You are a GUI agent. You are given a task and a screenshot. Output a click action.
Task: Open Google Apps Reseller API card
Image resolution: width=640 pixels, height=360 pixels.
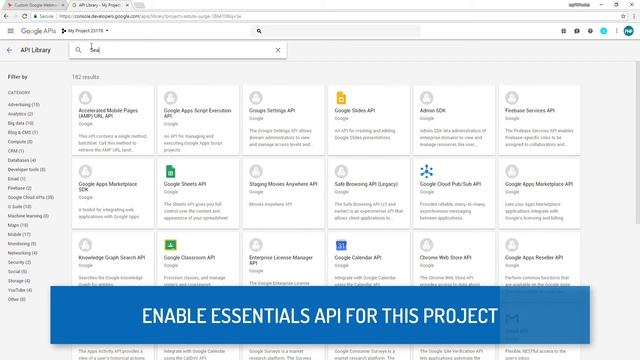point(540,259)
